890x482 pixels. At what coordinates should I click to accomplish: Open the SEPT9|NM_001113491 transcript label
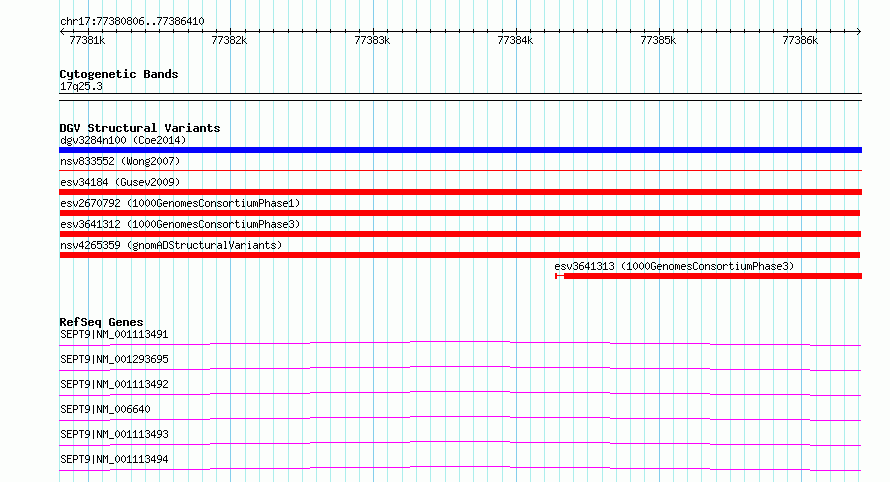(x=114, y=334)
